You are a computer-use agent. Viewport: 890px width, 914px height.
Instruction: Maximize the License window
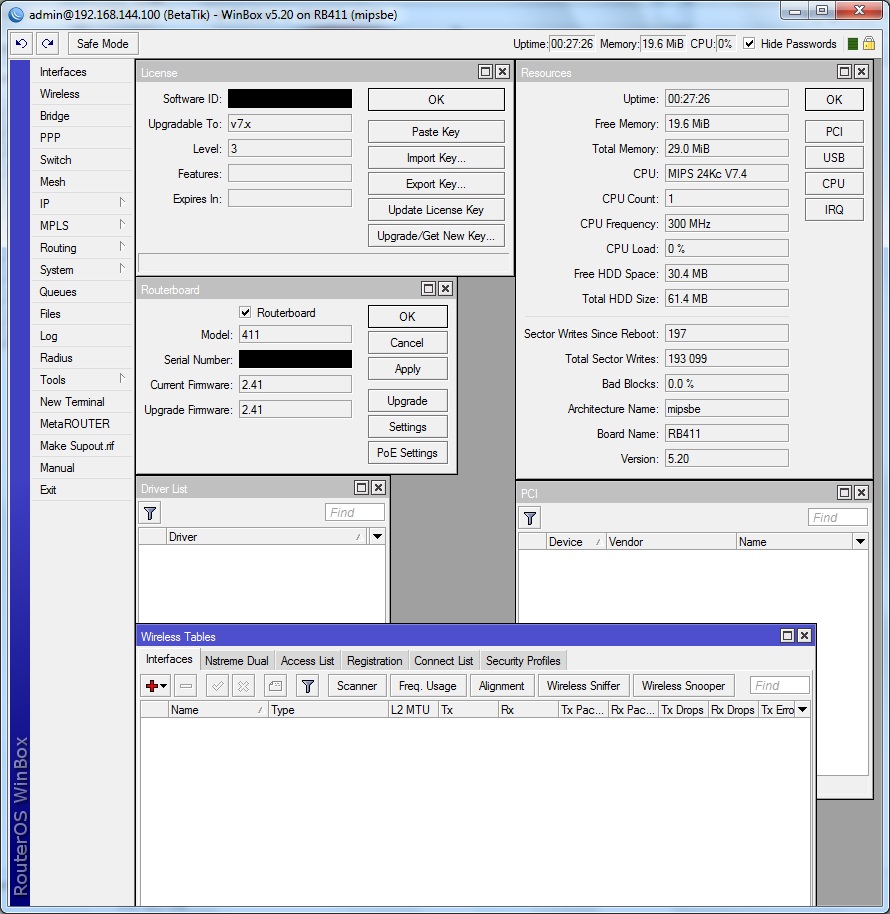point(485,72)
